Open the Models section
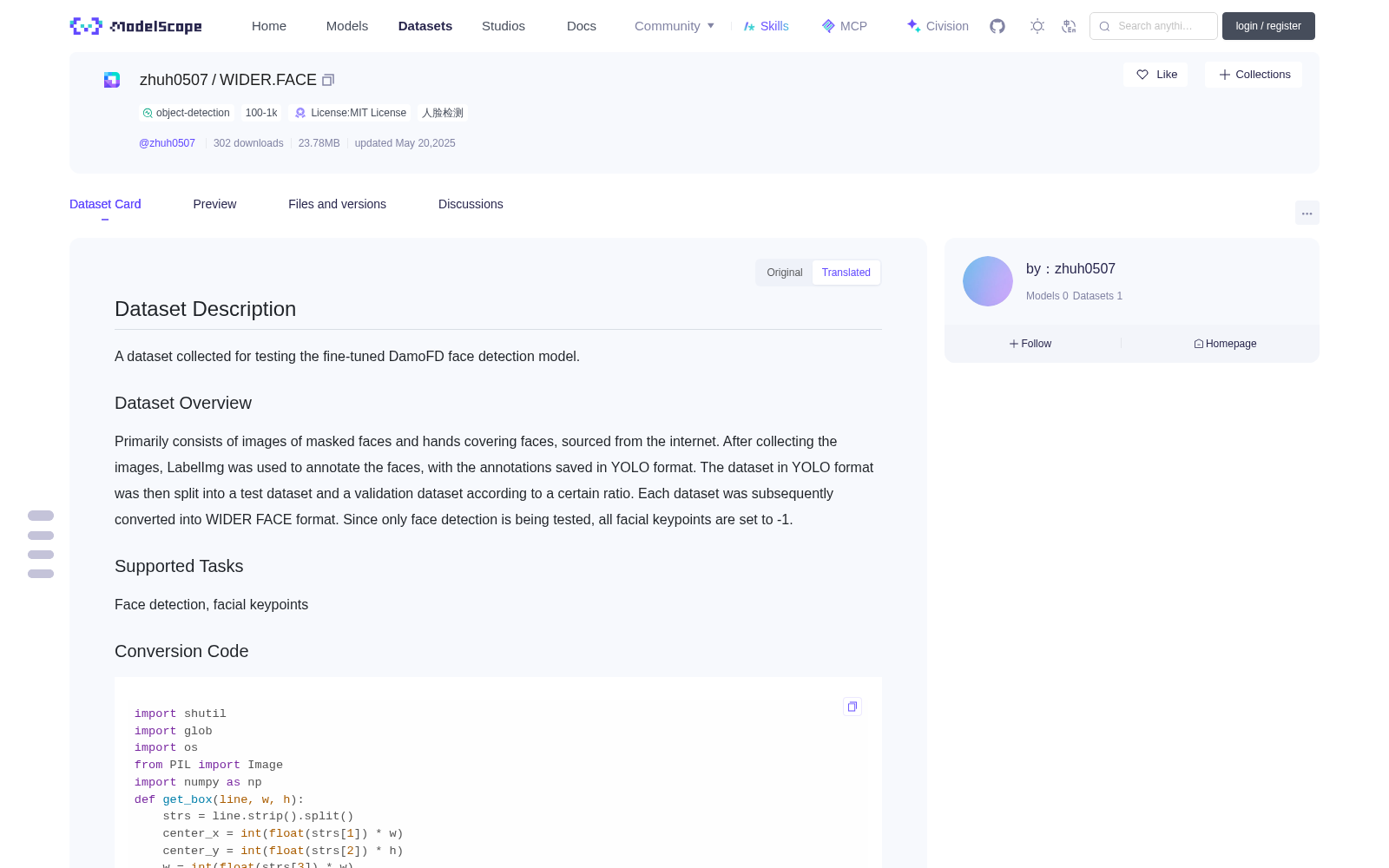This screenshot has height=868, width=1389. [347, 26]
